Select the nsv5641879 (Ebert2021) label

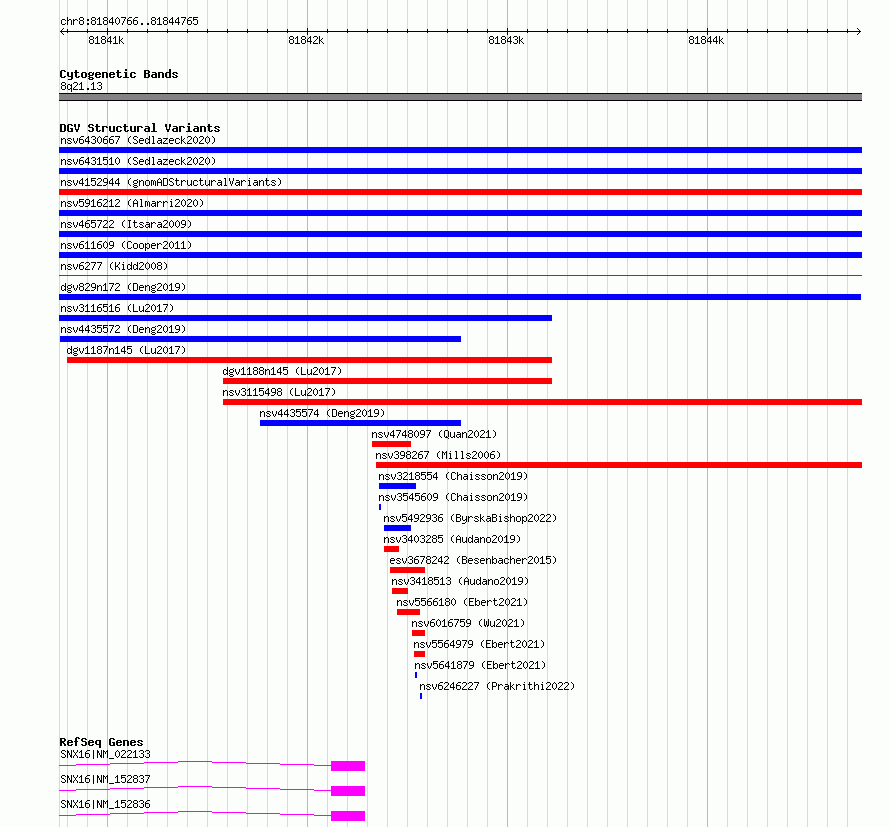[x=480, y=665]
